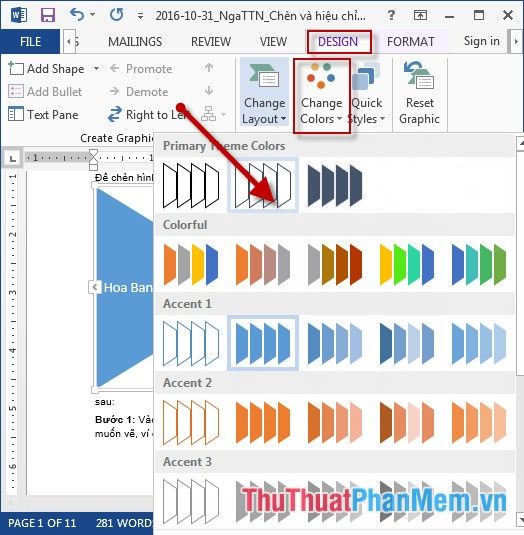524x535 pixels.
Task: Select dark outline second Primary Theme option
Action: coord(263,185)
